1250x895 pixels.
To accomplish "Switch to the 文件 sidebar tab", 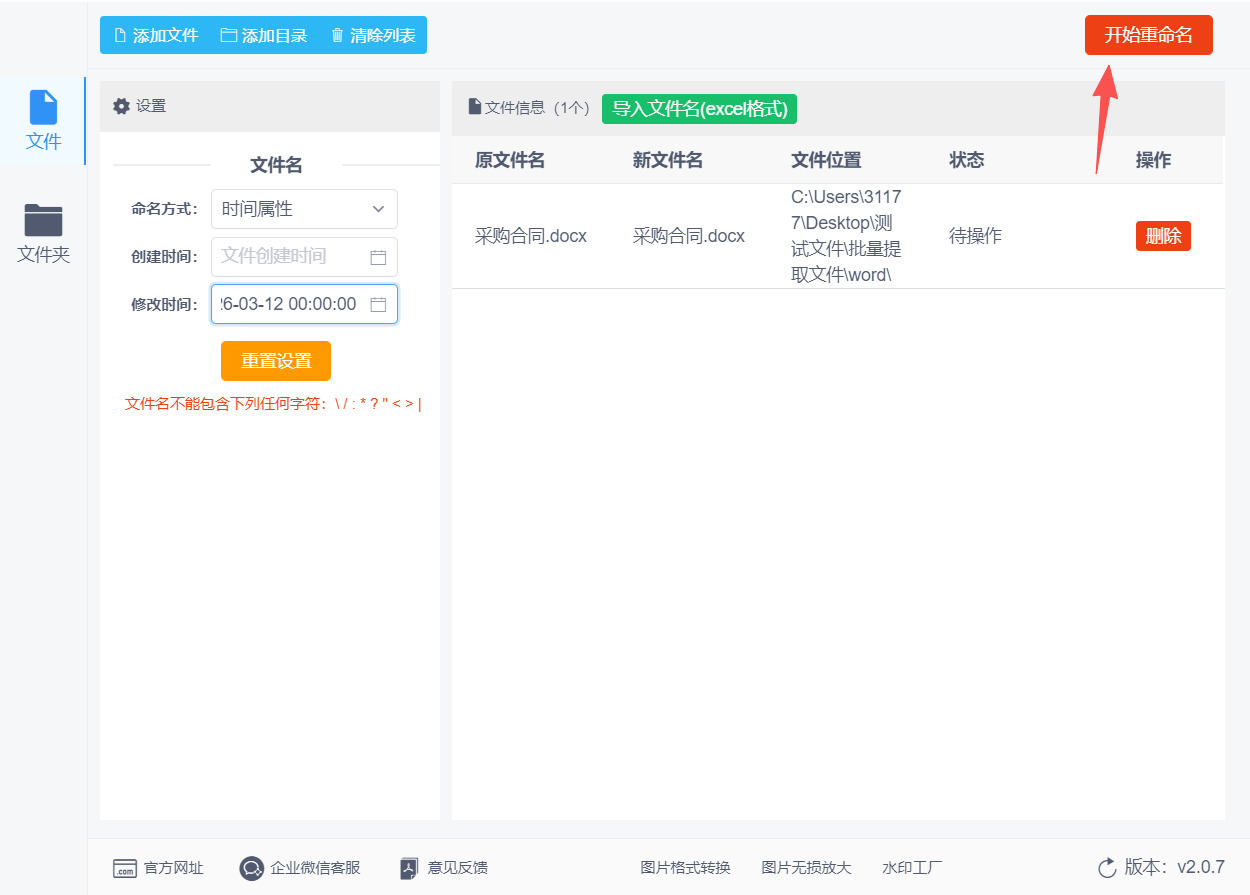I will 42,120.
